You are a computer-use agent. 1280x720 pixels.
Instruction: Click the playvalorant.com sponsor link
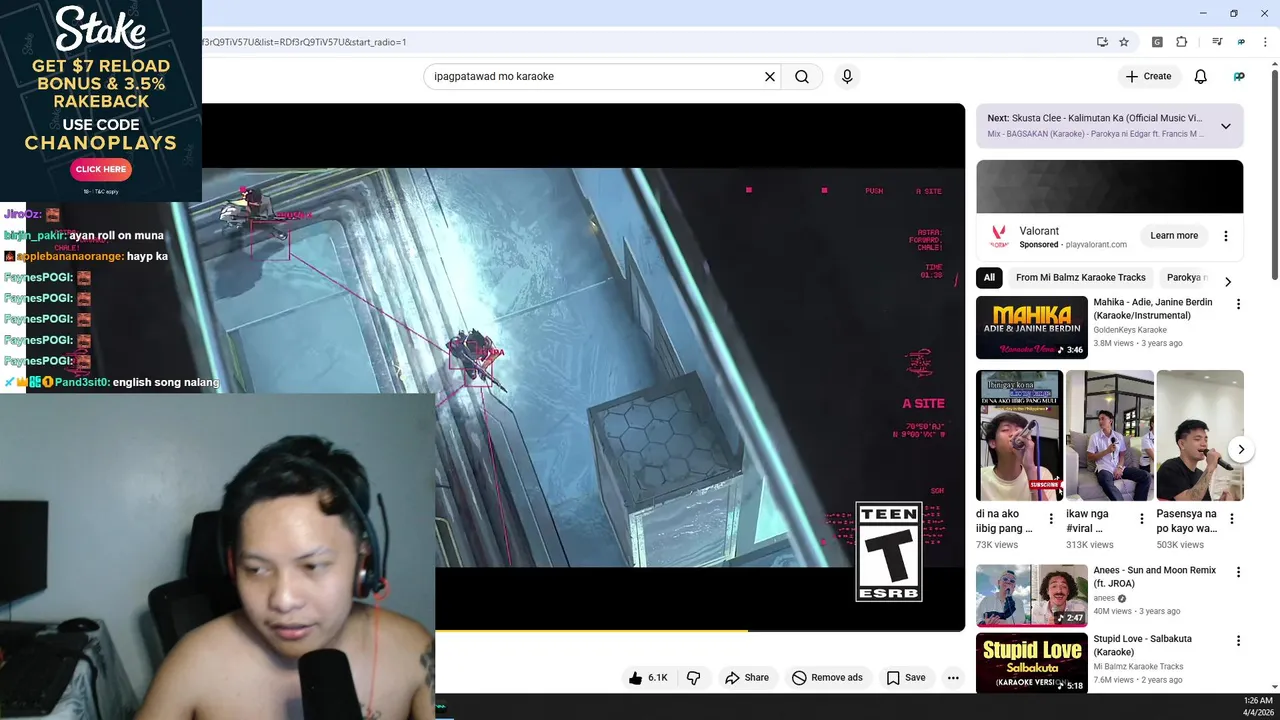pyautogui.click(x=1096, y=244)
